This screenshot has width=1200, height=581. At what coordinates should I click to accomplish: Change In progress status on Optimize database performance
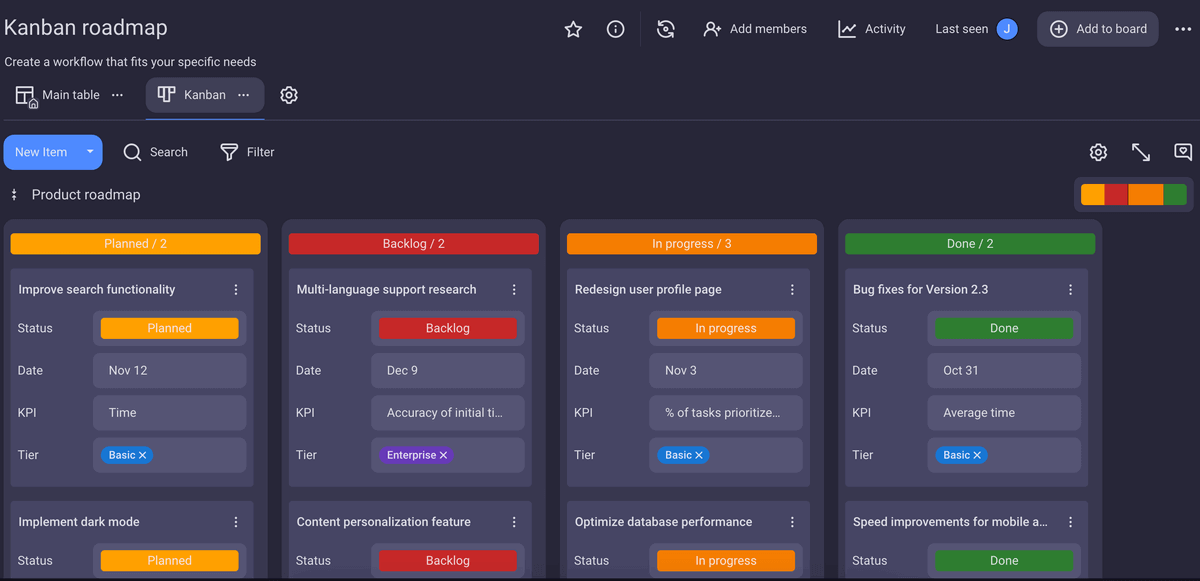[725, 561]
